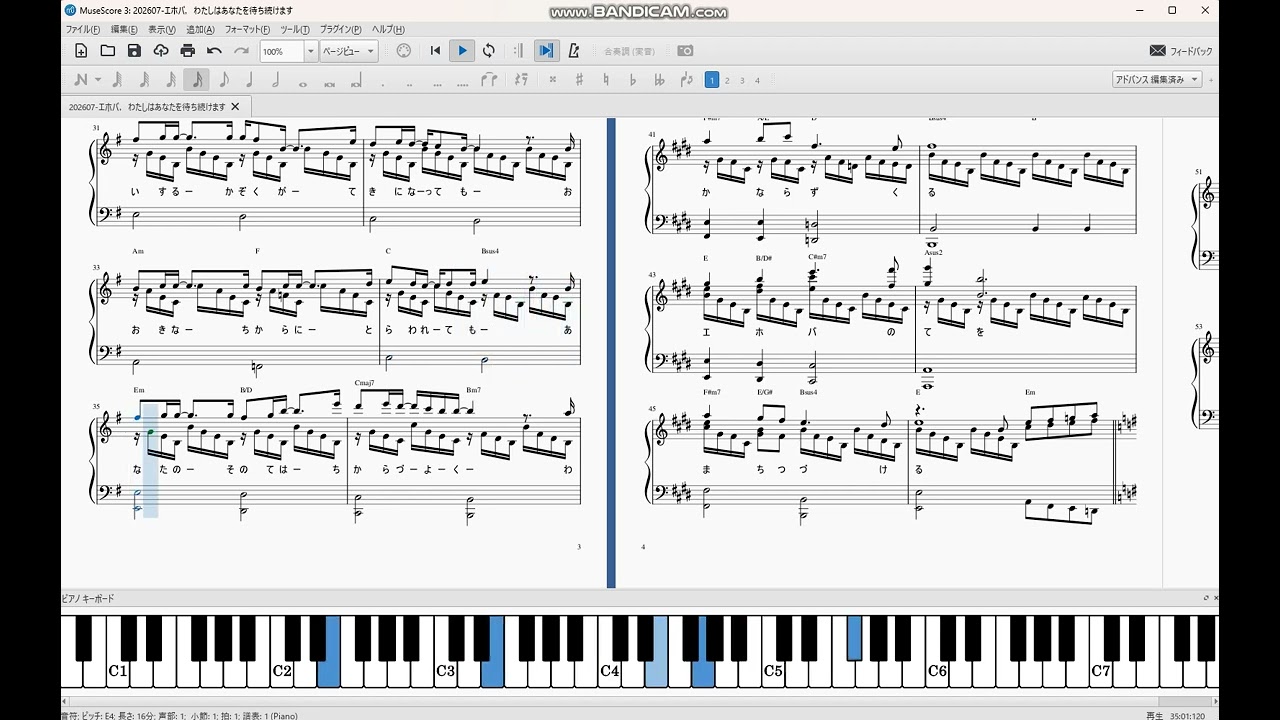Flip note stem direction
This screenshot has width=1280, height=720.
pos(686,80)
